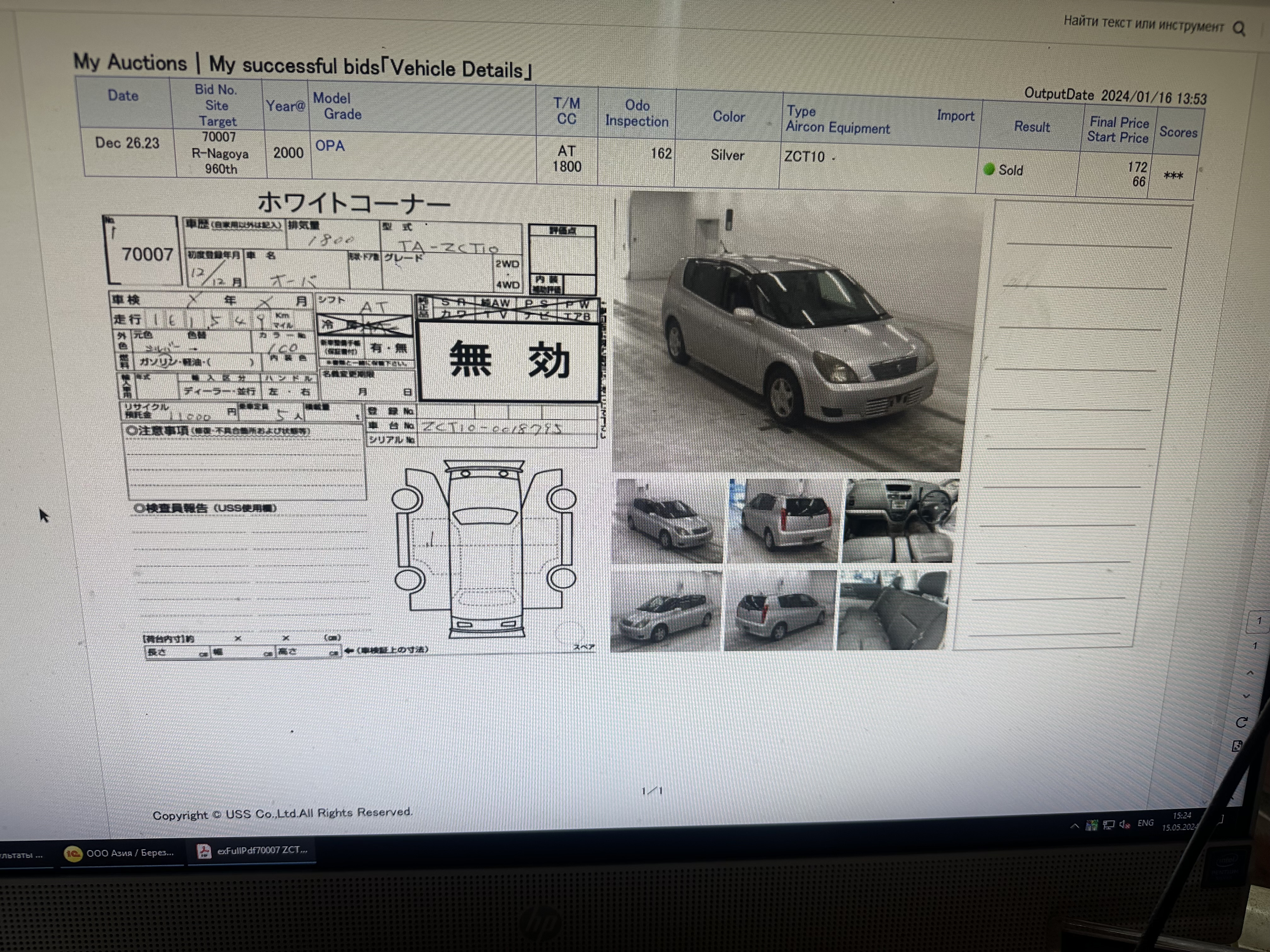Click the 'Model Grade' column header
The height and width of the screenshot is (952, 1270).
[x=338, y=106]
